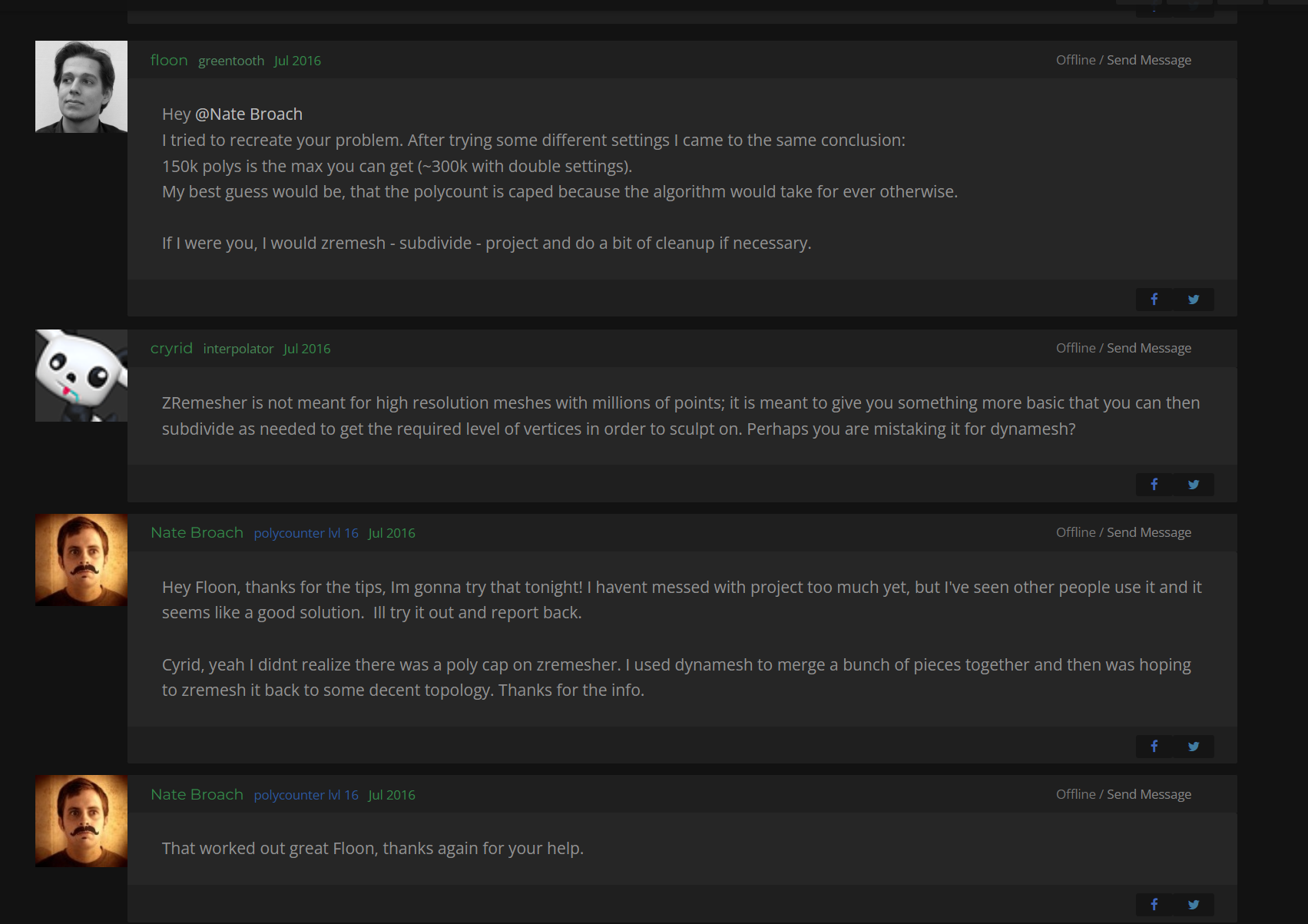
Task: Click the @Nate Broach mention
Action: 249,114
